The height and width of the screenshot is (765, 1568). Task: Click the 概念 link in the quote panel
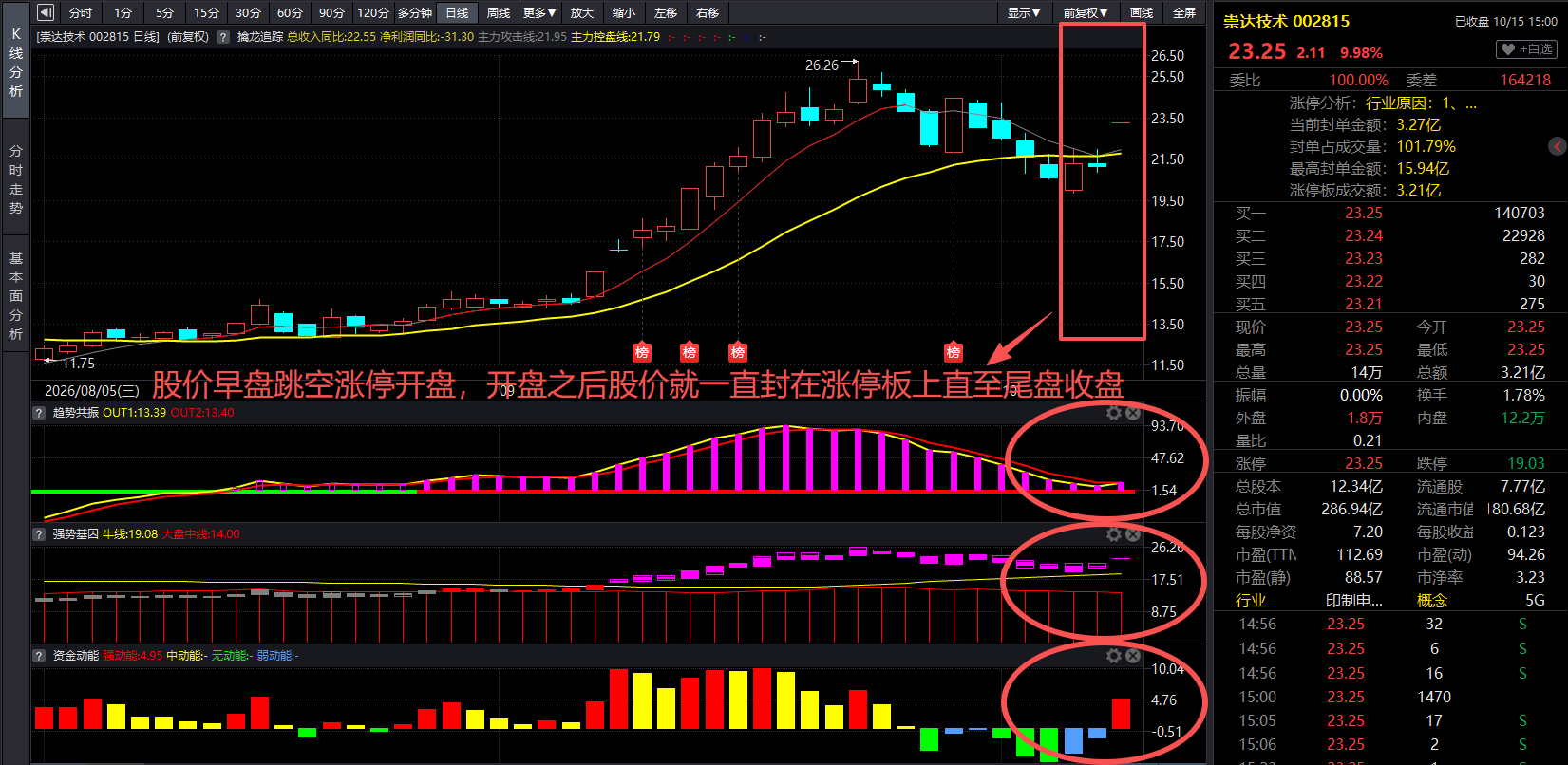[x=1432, y=600]
